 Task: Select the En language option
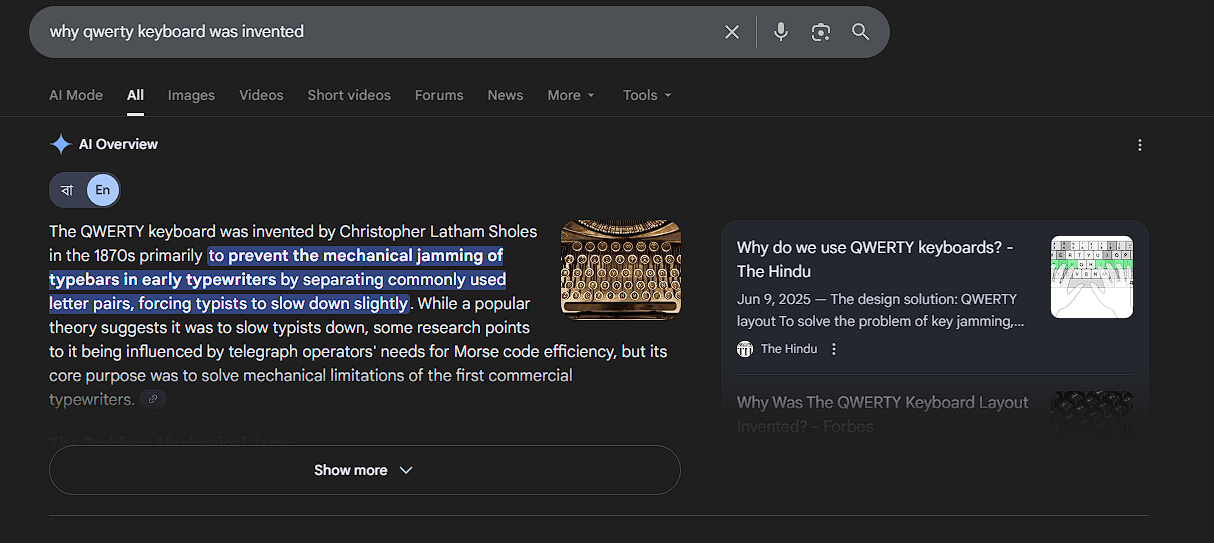(102, 190)
